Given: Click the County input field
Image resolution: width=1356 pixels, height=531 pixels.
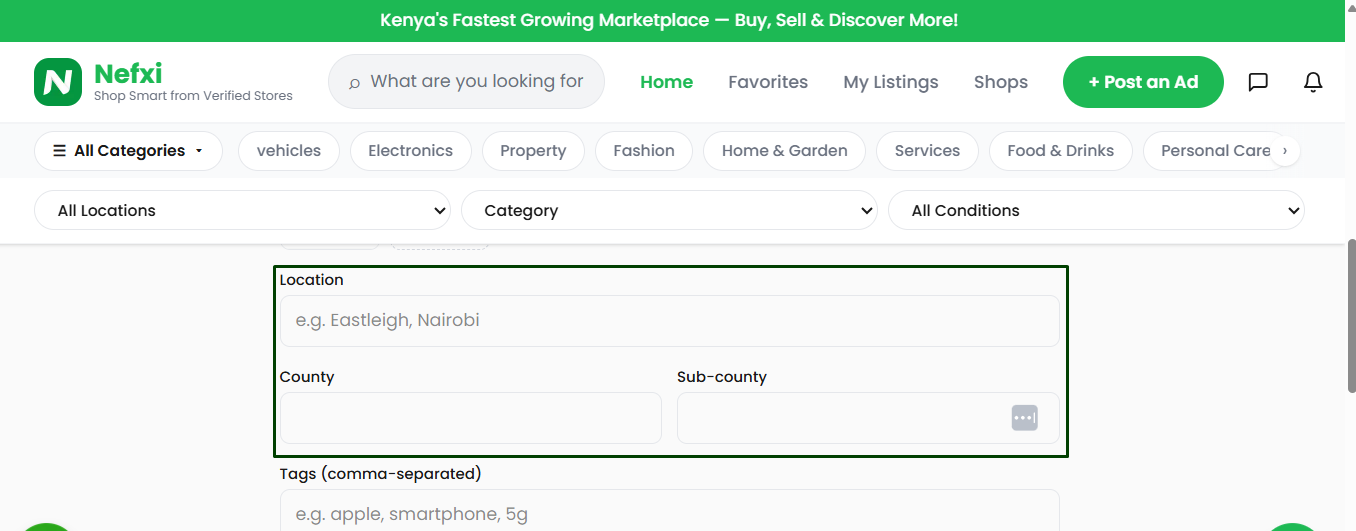Looking at the screenshot, I should tap(470, 418).
